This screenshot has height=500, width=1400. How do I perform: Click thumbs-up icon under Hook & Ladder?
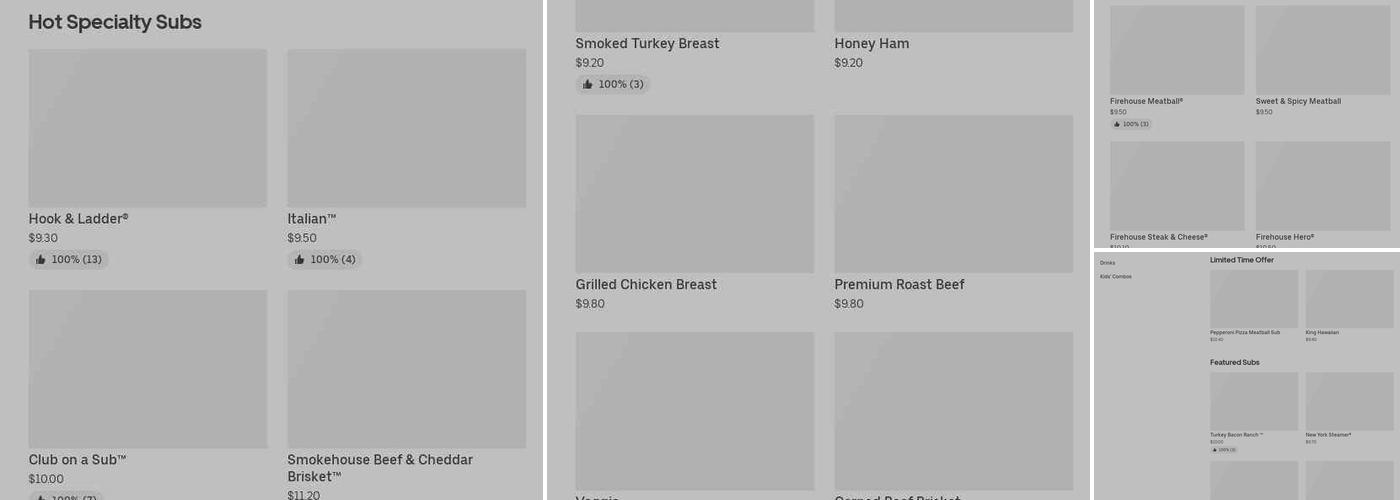41,260
